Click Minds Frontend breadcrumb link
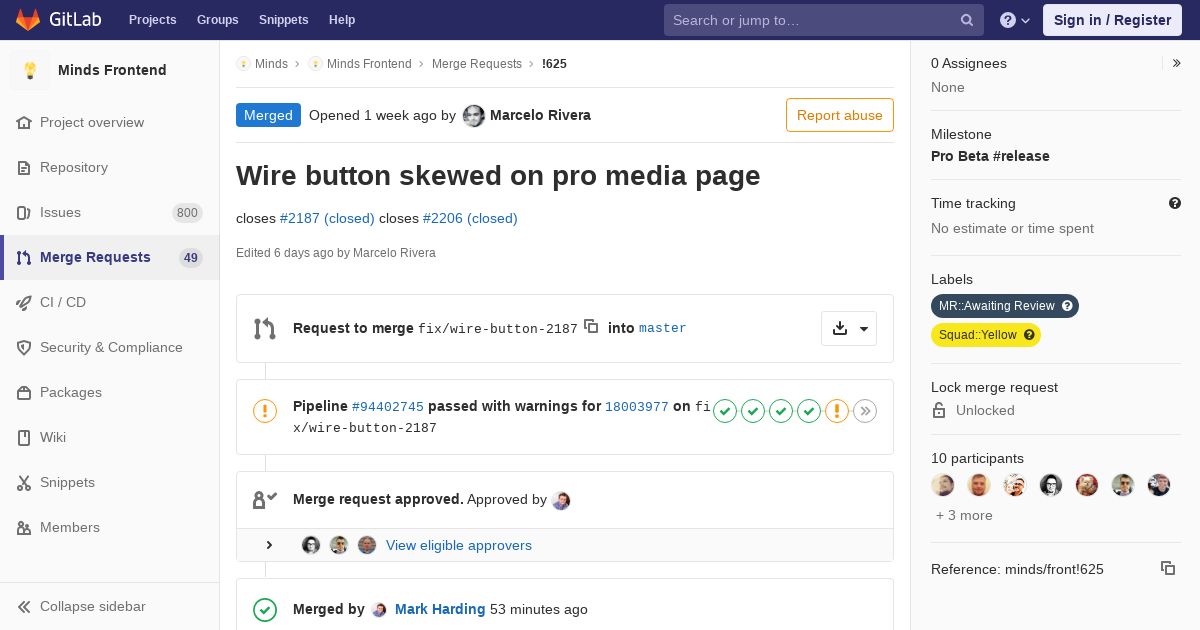1200x630 pixels. (369, 64)
